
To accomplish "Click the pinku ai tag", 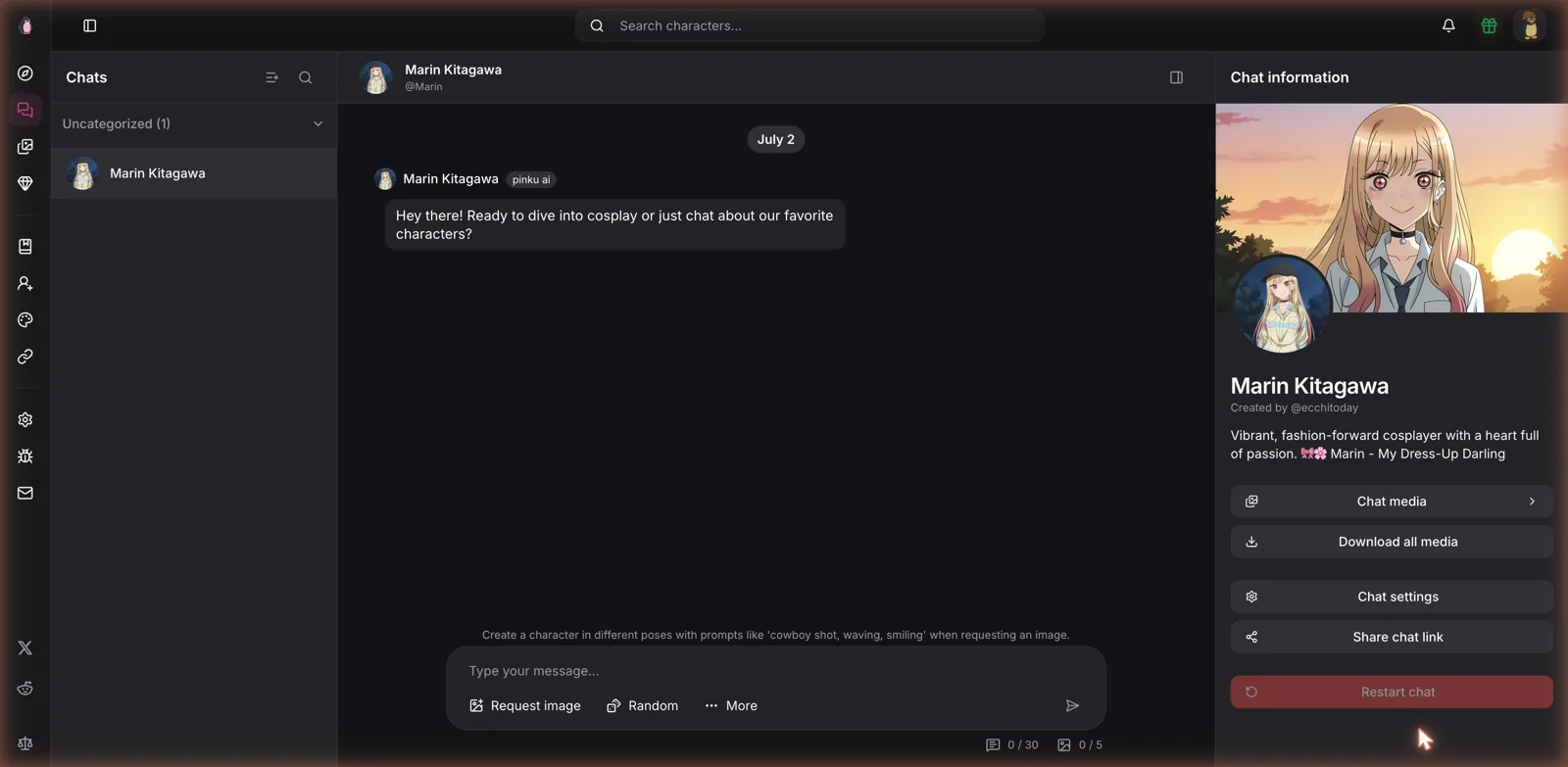I will (531, 179).
